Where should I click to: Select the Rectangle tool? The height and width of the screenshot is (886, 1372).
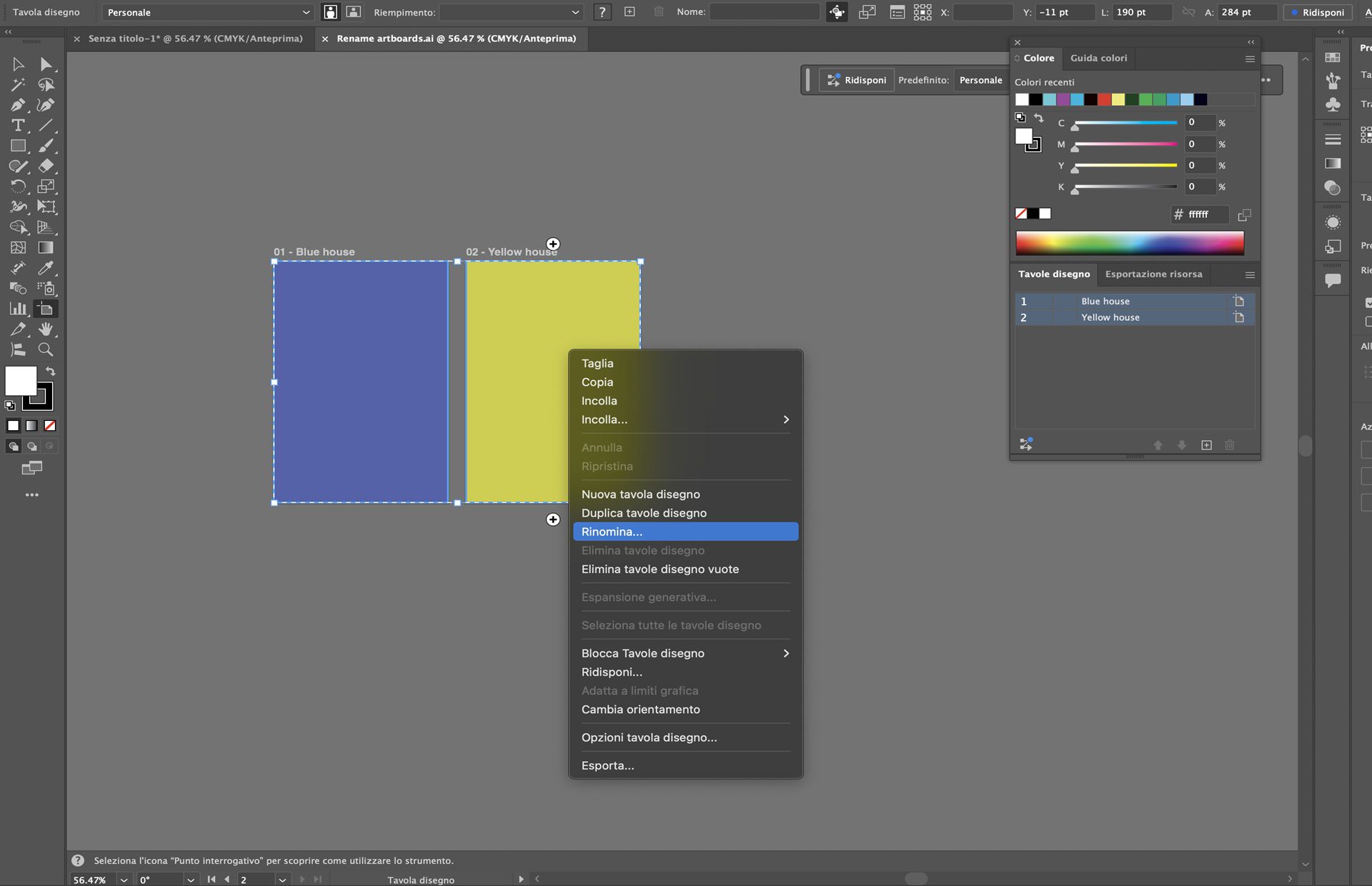click(x=18, y=146)
